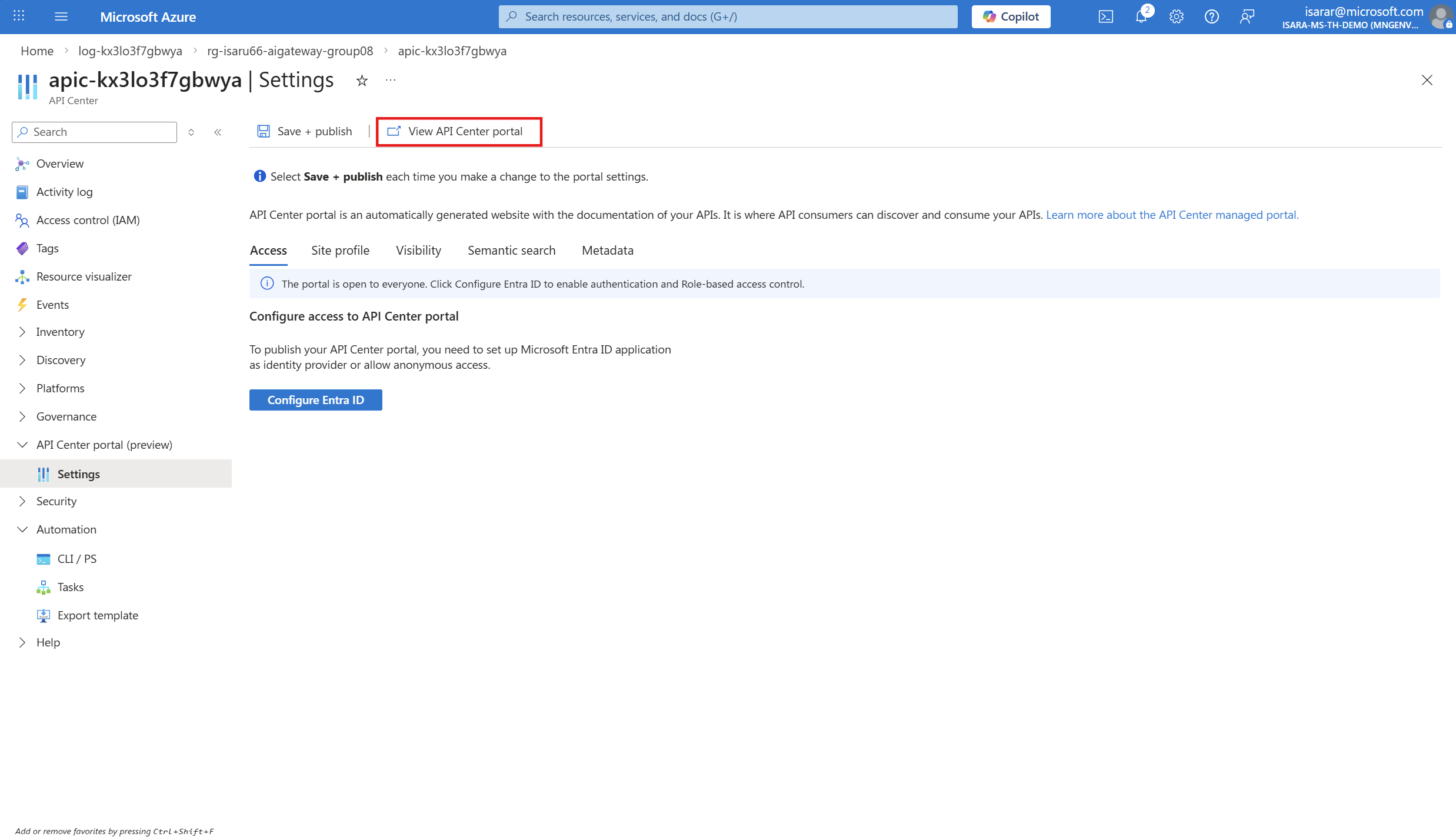
Task: Click the Access control (IAM) icon
Action: click(x=22, y=221)
